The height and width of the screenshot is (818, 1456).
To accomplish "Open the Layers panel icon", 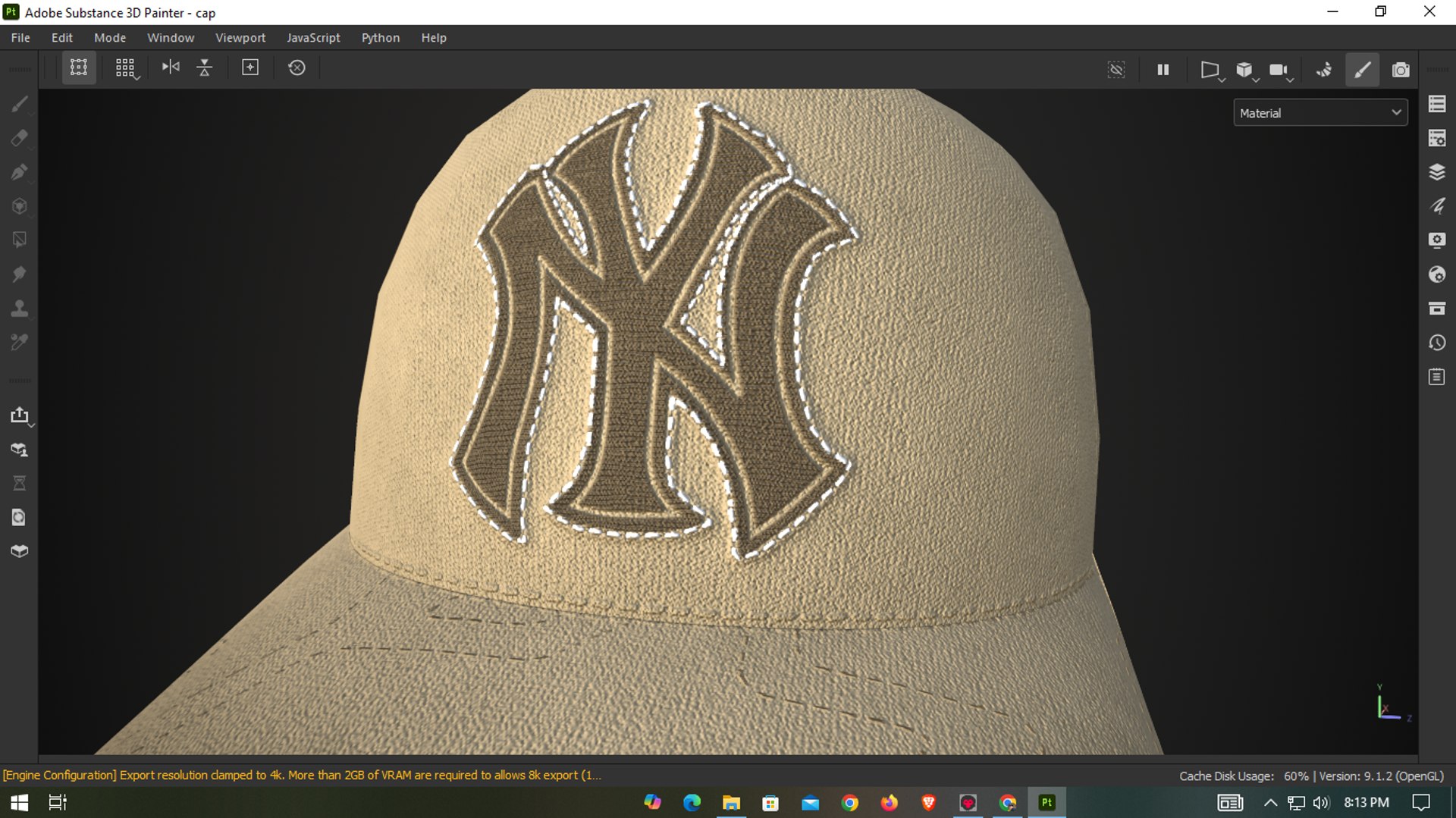I will coord(1437,172).
